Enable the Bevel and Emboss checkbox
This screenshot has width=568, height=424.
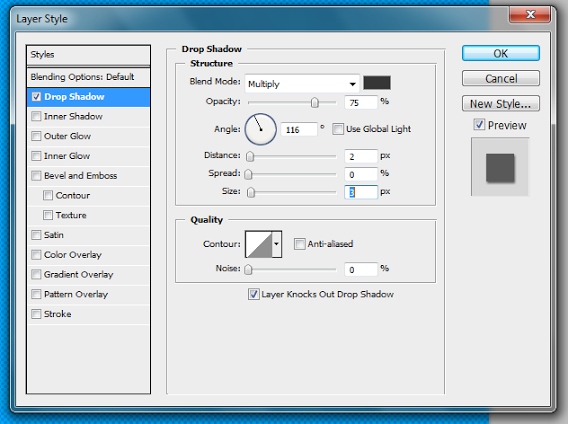coord(36,176)
